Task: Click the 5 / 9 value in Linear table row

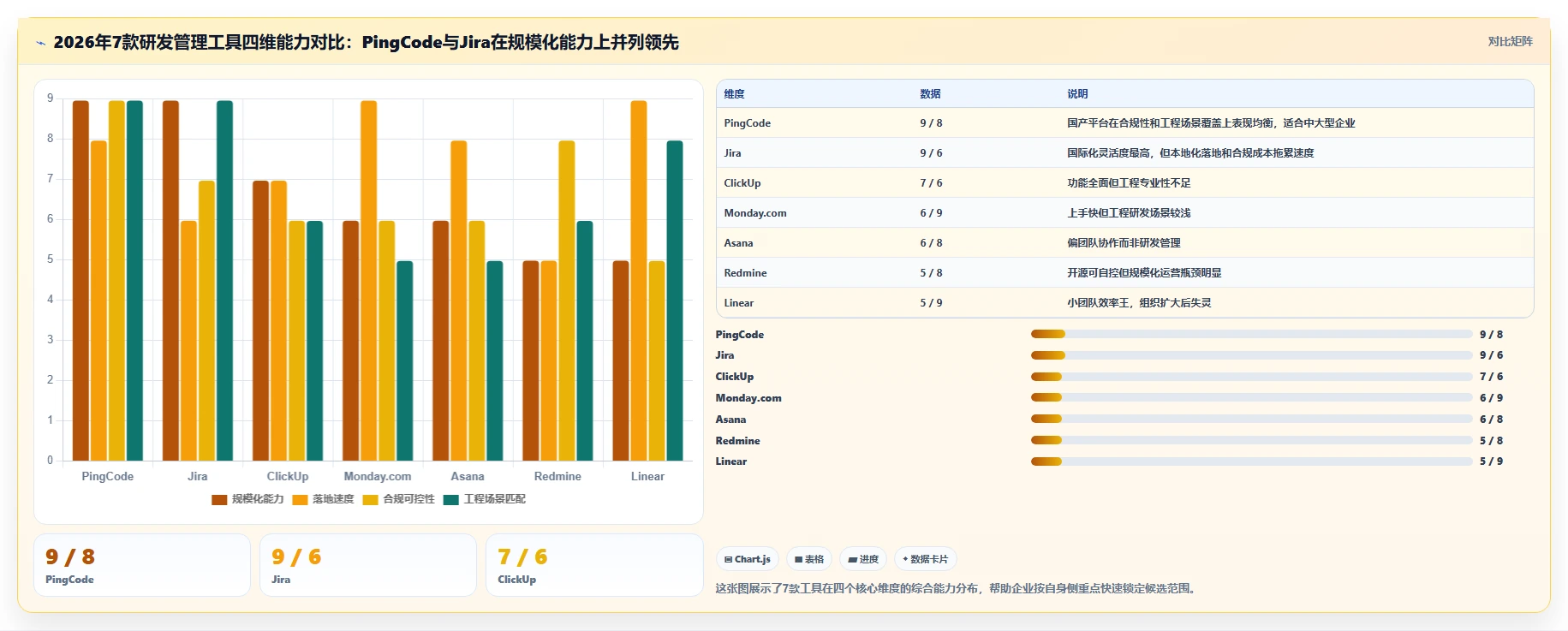Action: tap(931, 303)
